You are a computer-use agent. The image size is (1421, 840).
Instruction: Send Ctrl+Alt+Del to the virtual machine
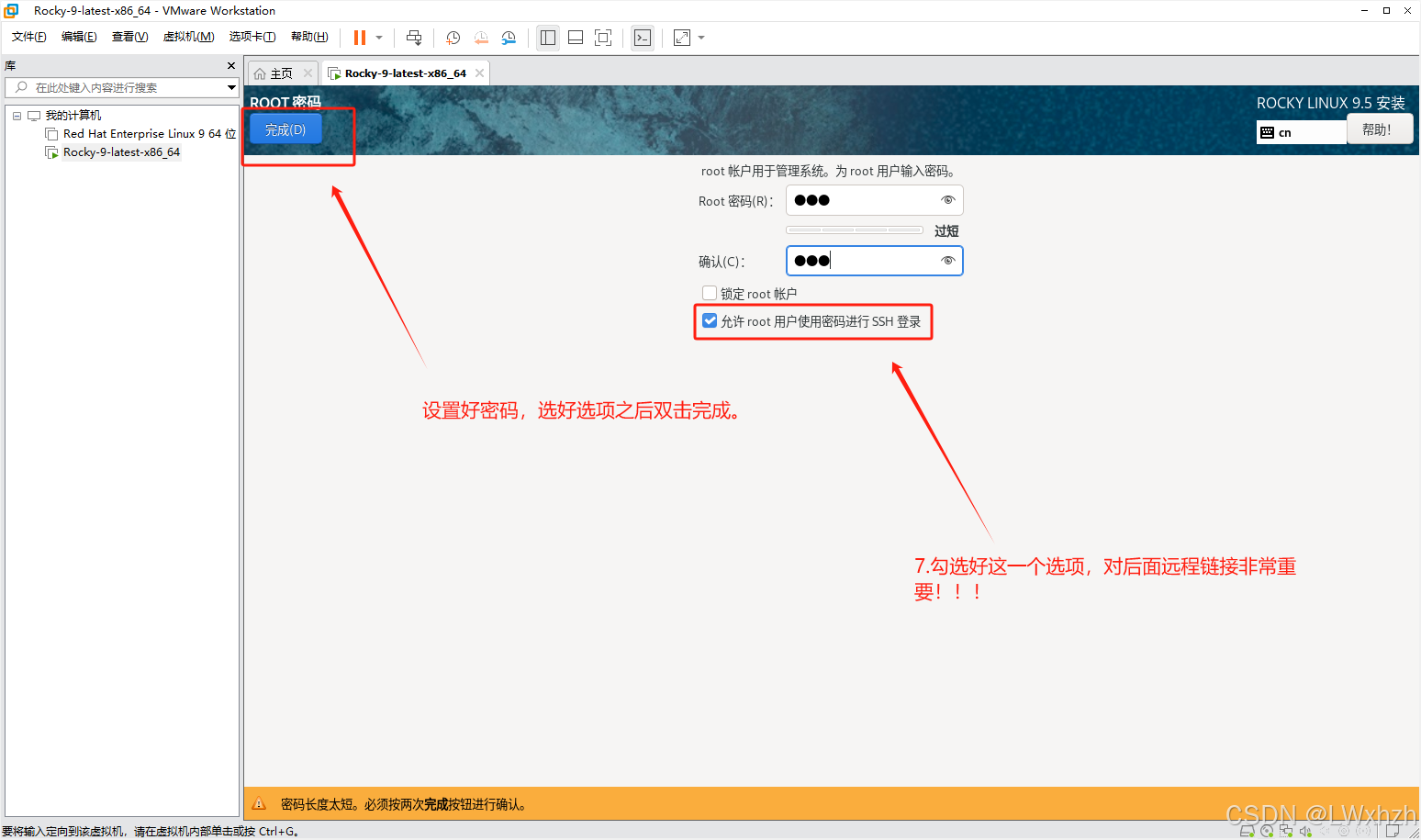tap(414, 38)
